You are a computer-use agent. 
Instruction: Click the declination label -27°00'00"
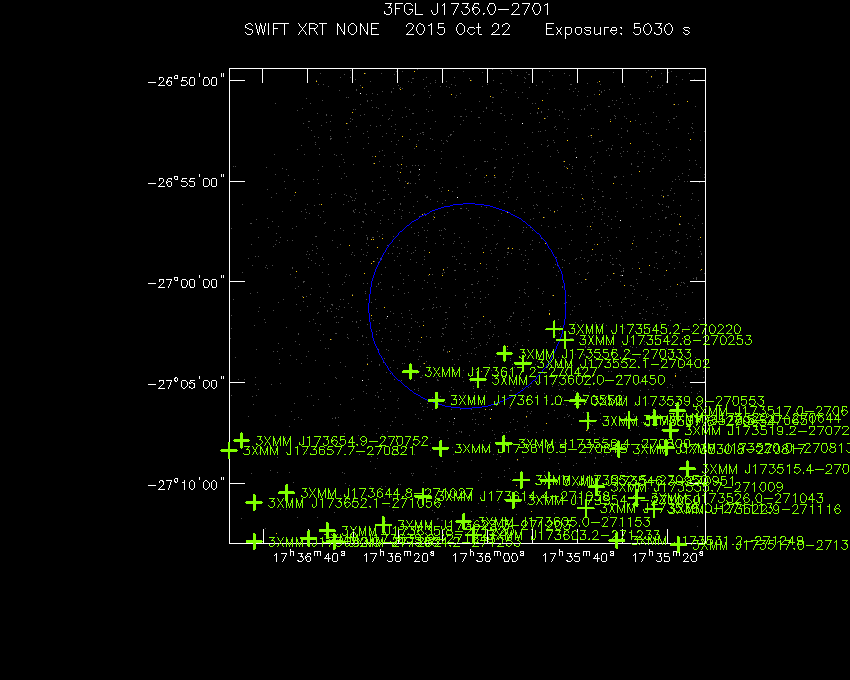click(x=186, y=283)
